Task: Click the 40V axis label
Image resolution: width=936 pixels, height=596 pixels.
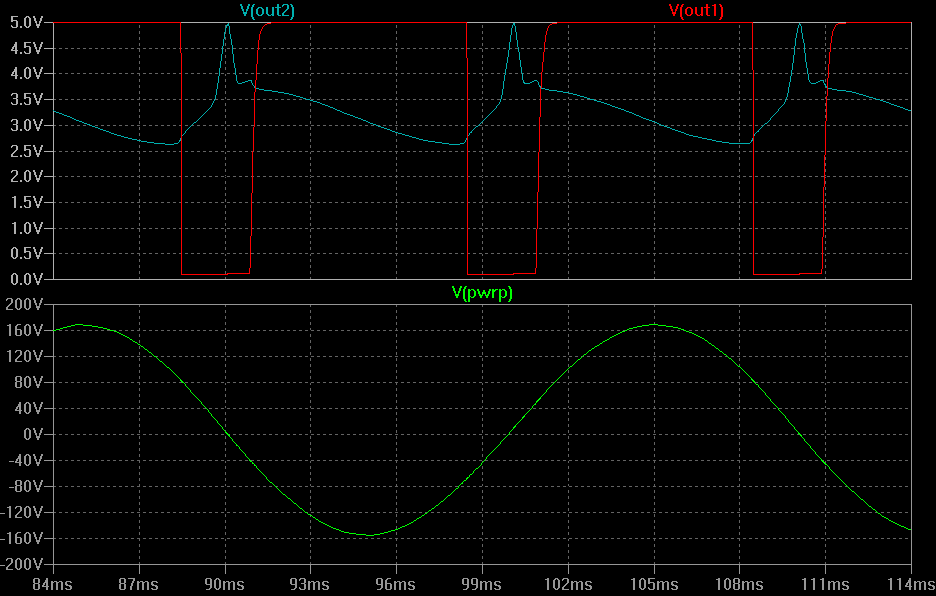Action: (28, 408)
